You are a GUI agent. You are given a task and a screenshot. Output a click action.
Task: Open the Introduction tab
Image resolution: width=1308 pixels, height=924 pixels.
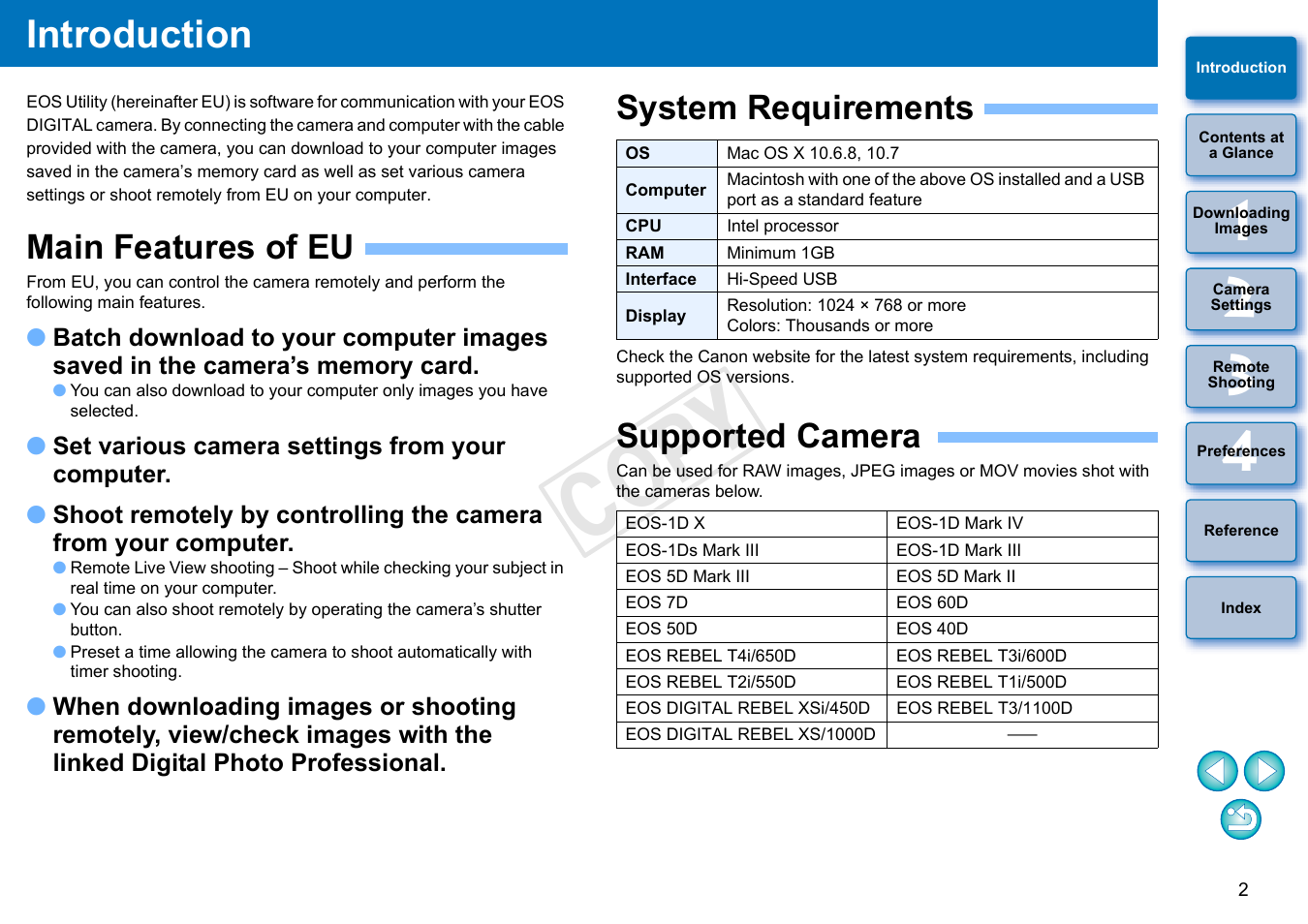[x=1241, y=68]
